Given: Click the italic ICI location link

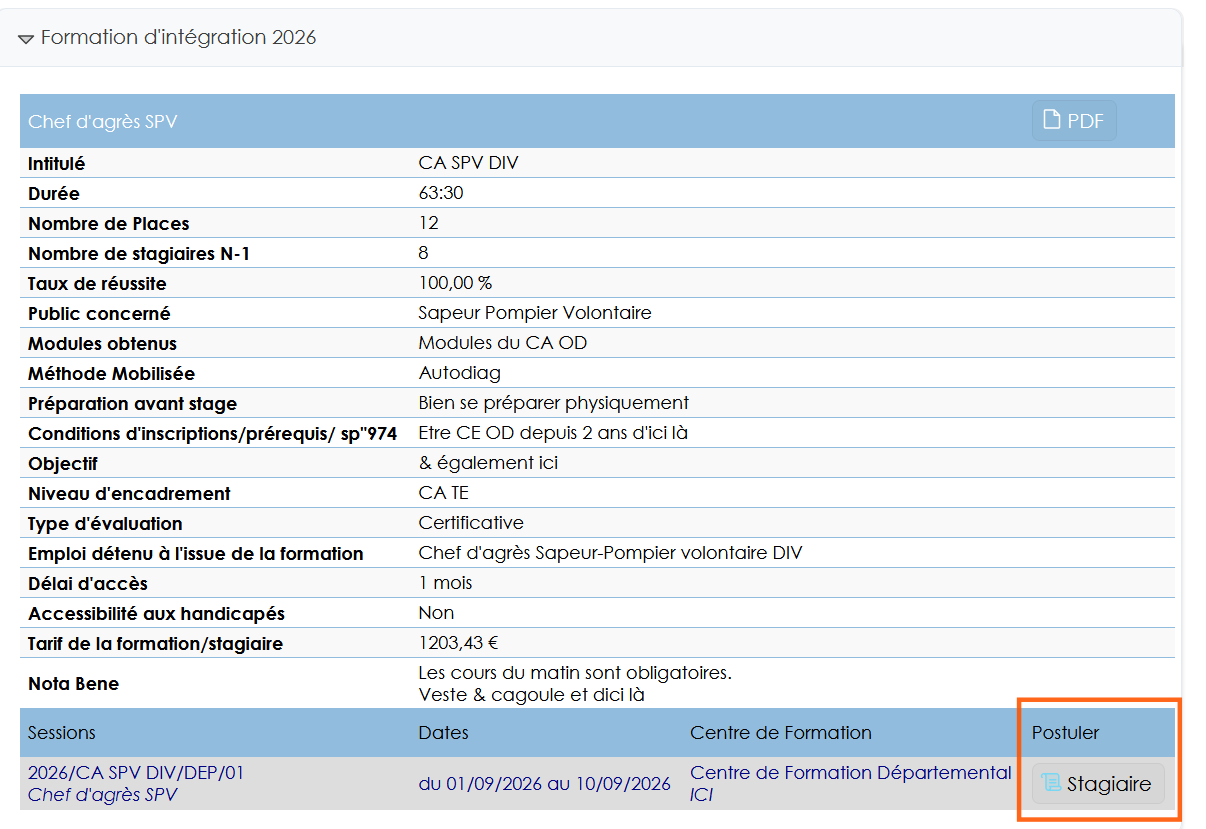Looking at the screenshot, I should pyautogui.click(x=702, y=795).
